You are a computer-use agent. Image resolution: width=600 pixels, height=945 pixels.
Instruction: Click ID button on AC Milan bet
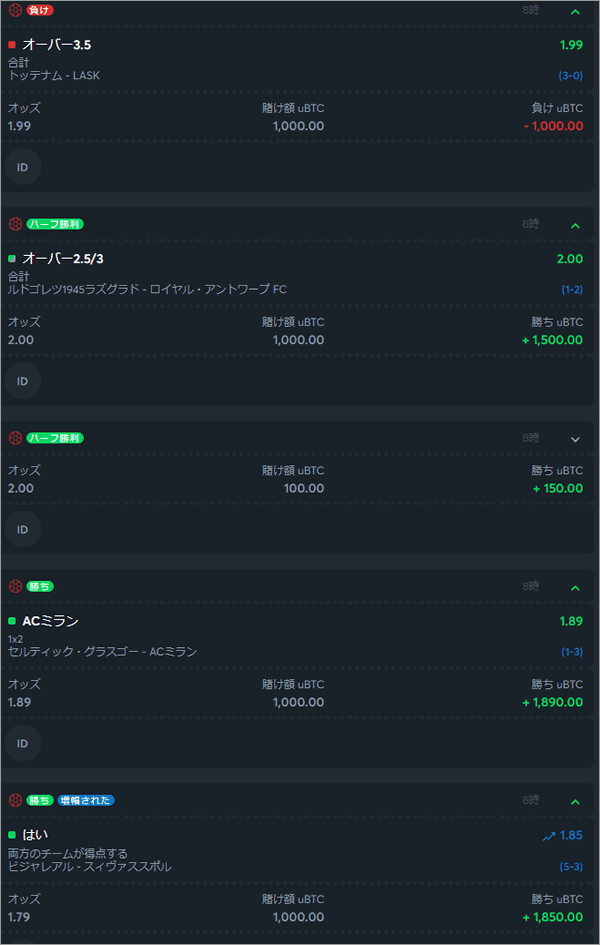(x=22, y=743)
